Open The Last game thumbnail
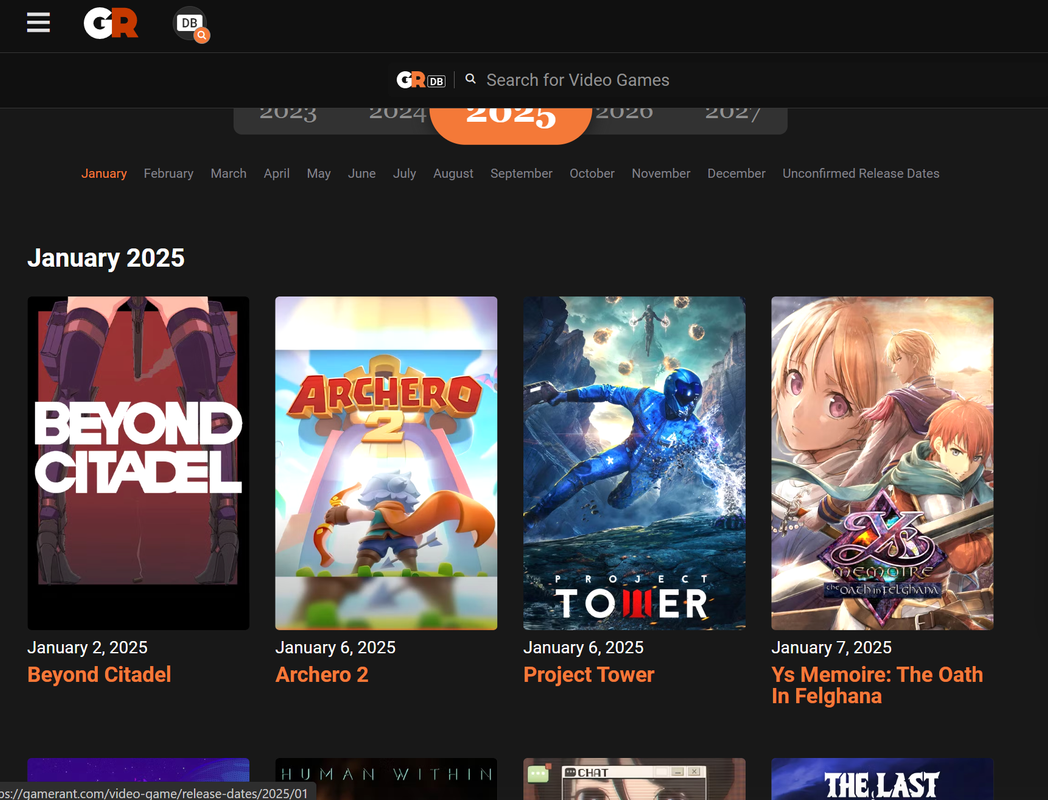Viewport: 1048px width, 800px height. 882,779
